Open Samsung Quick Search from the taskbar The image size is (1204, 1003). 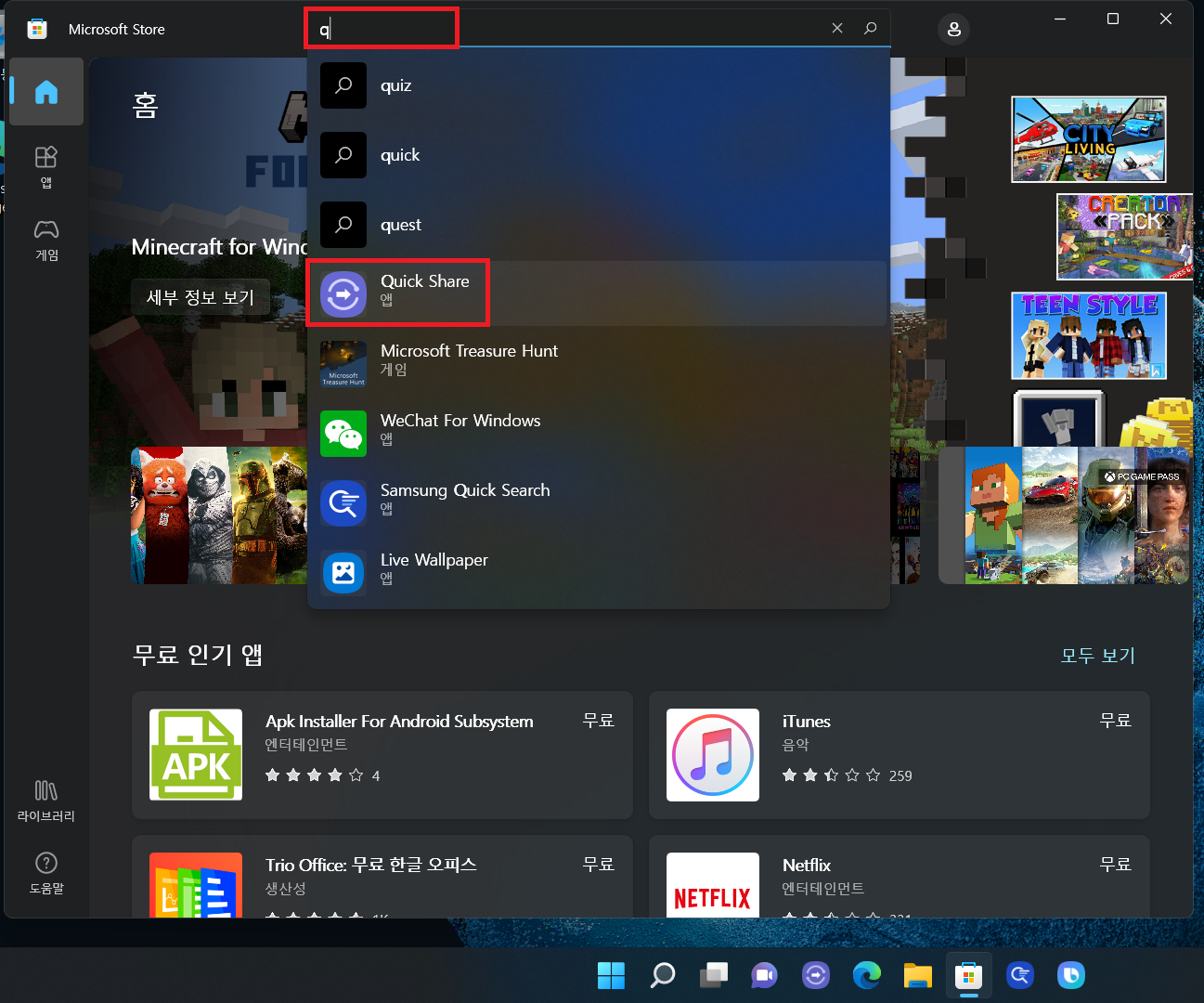coord(1019,975)
